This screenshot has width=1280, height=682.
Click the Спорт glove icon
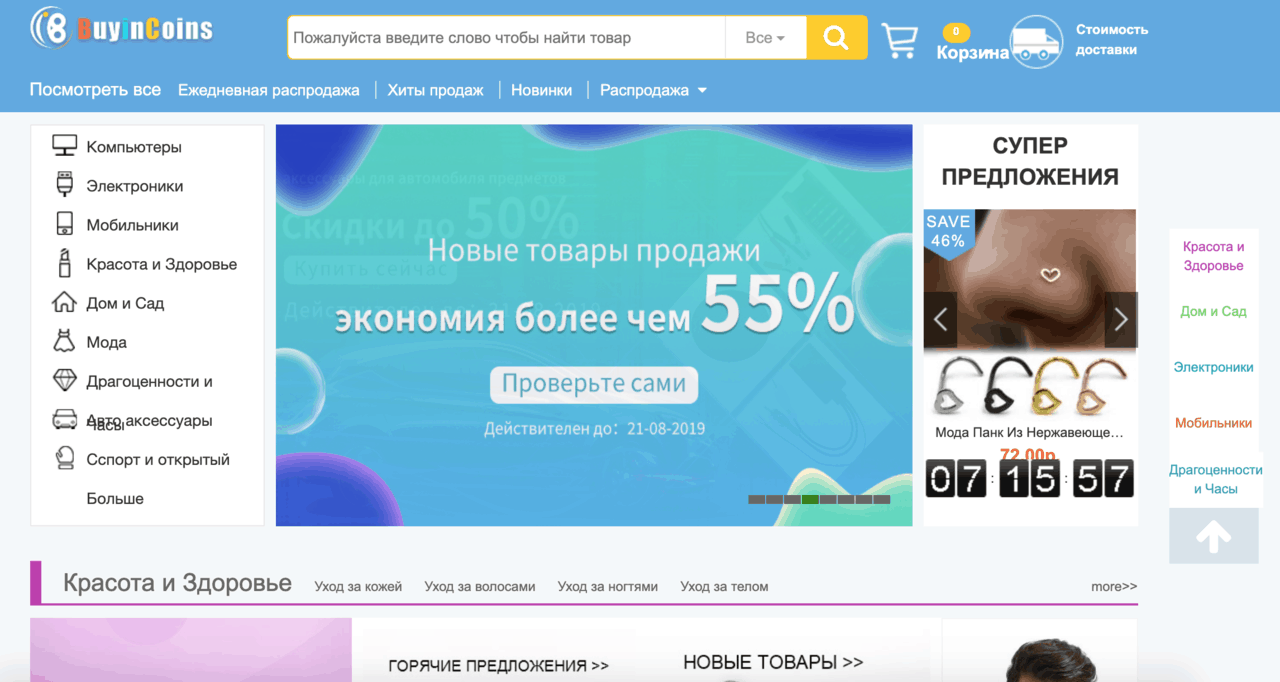64,458
